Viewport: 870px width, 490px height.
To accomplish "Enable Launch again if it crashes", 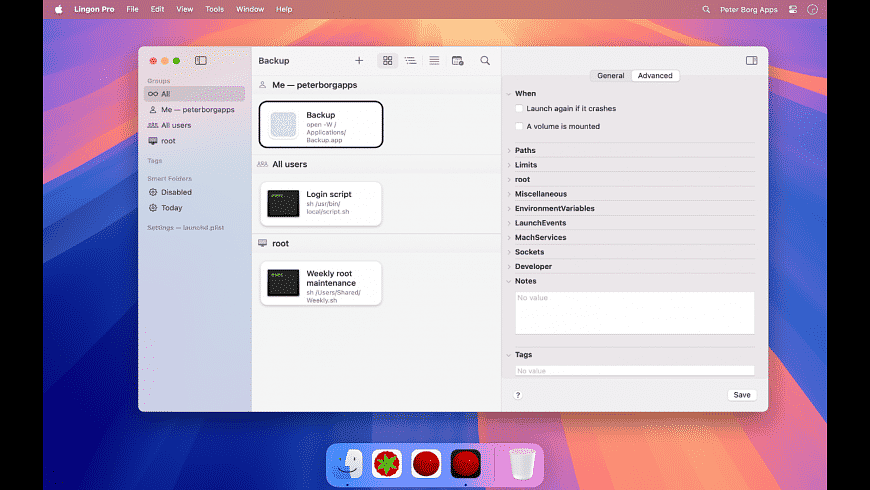I will 519,108.
